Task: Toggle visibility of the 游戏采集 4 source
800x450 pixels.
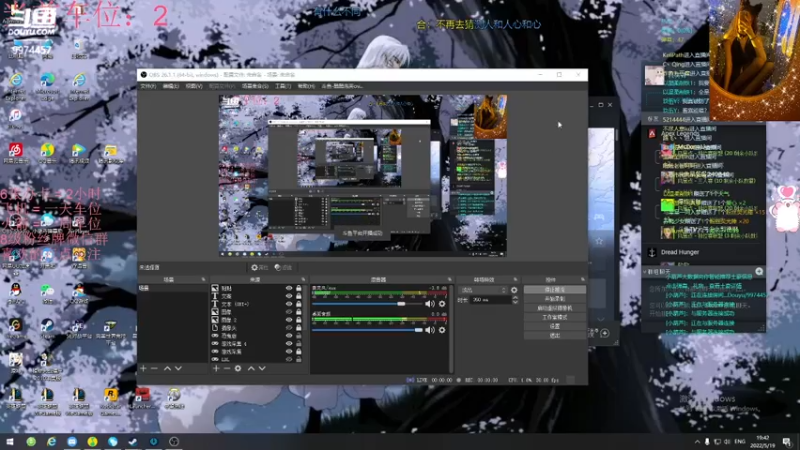Action: (x=289, y=344)
